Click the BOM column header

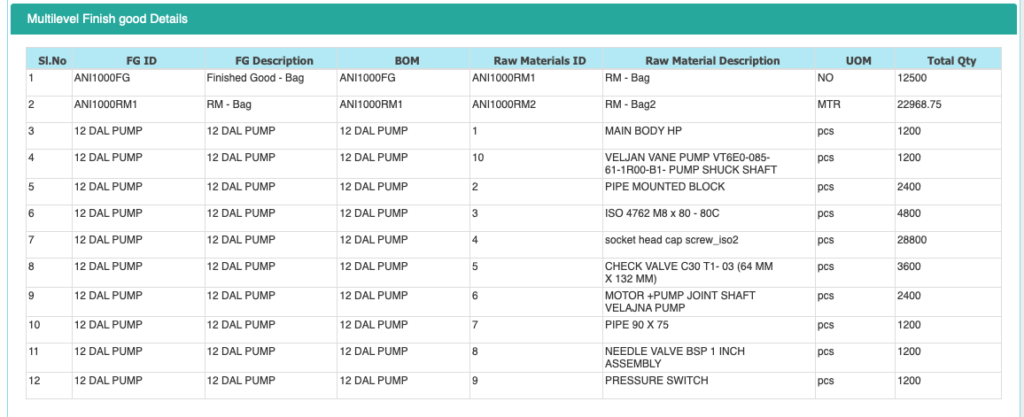coord(401,60)
